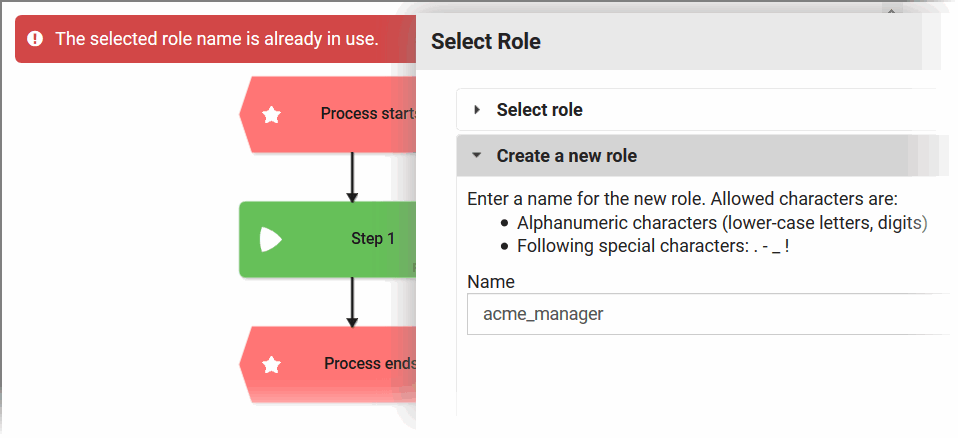The image size is (958, 438).
Task: Click the Following special characters bullet line
Action: [652, 246]
